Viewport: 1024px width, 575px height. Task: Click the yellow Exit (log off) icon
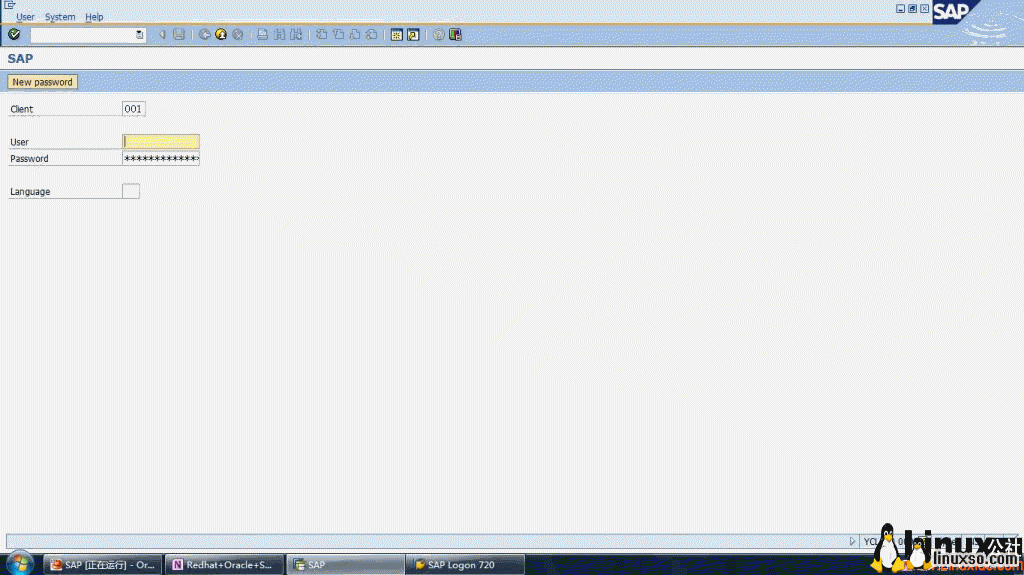(x=221, y=35)
